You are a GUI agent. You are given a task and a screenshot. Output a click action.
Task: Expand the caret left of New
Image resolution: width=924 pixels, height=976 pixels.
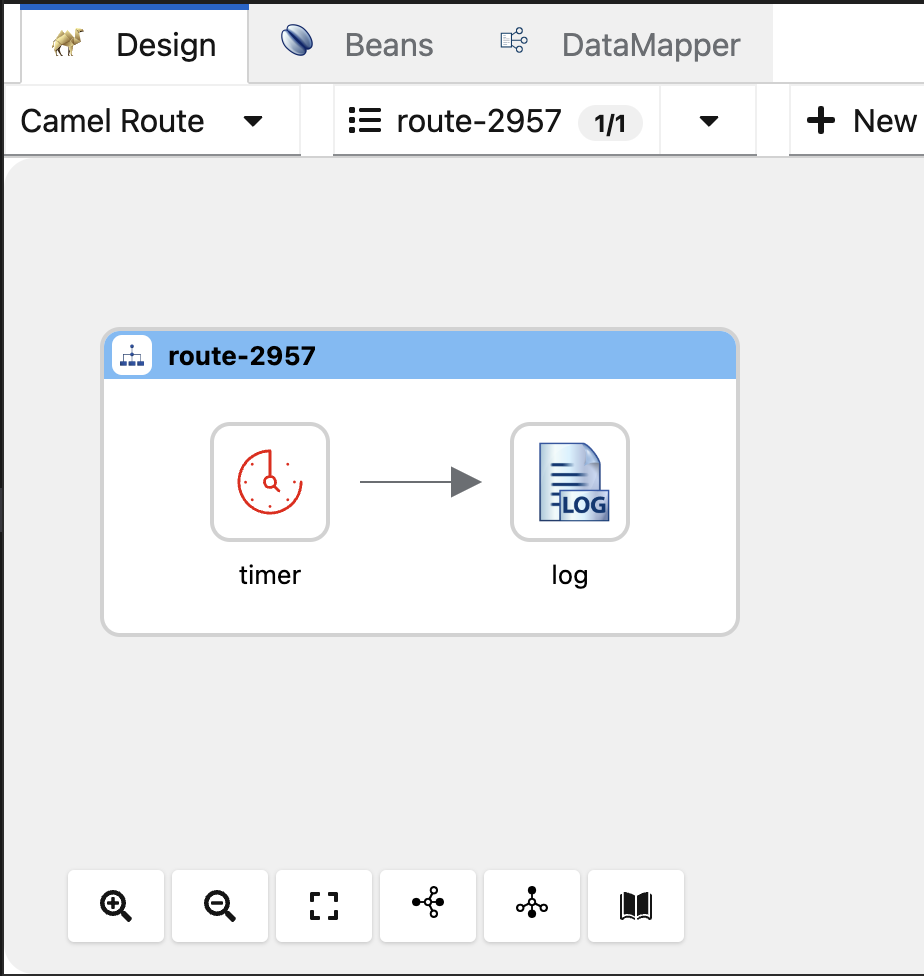click(709, 122)
